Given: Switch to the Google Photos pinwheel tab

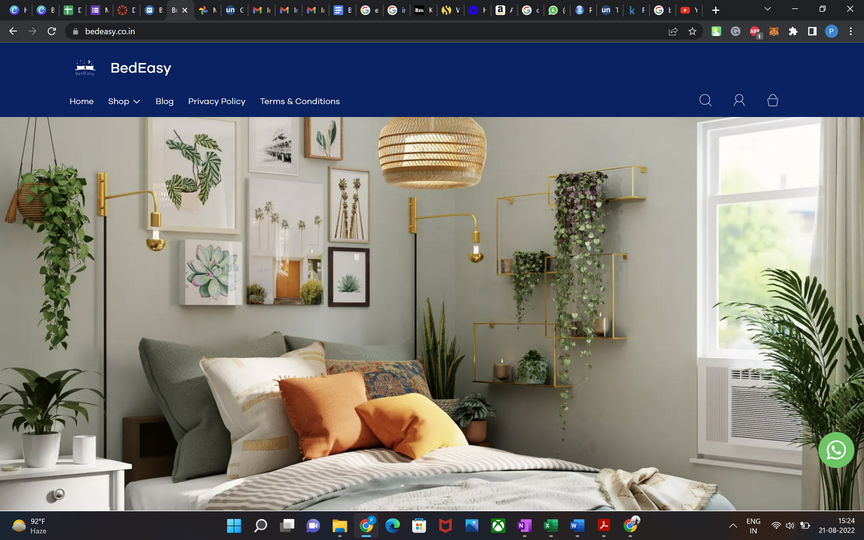Looking at the screenshot, I should point(207,10).
